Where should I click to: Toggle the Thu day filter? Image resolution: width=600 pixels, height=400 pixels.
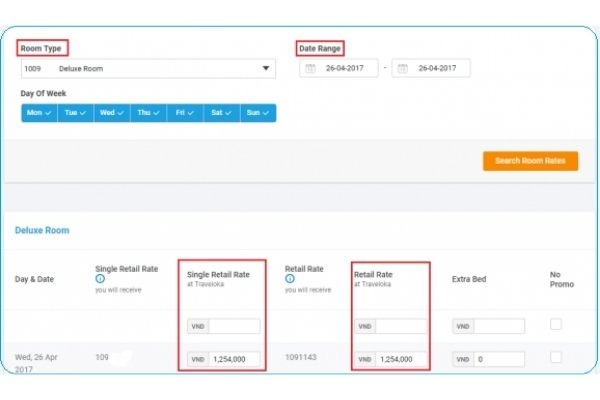tap(147, 113)
